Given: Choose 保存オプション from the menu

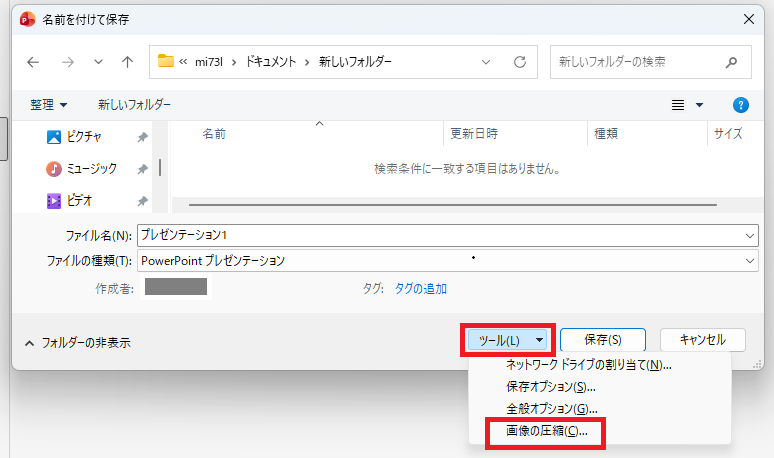Looking at the screenshot, I should tap(551, 386).
